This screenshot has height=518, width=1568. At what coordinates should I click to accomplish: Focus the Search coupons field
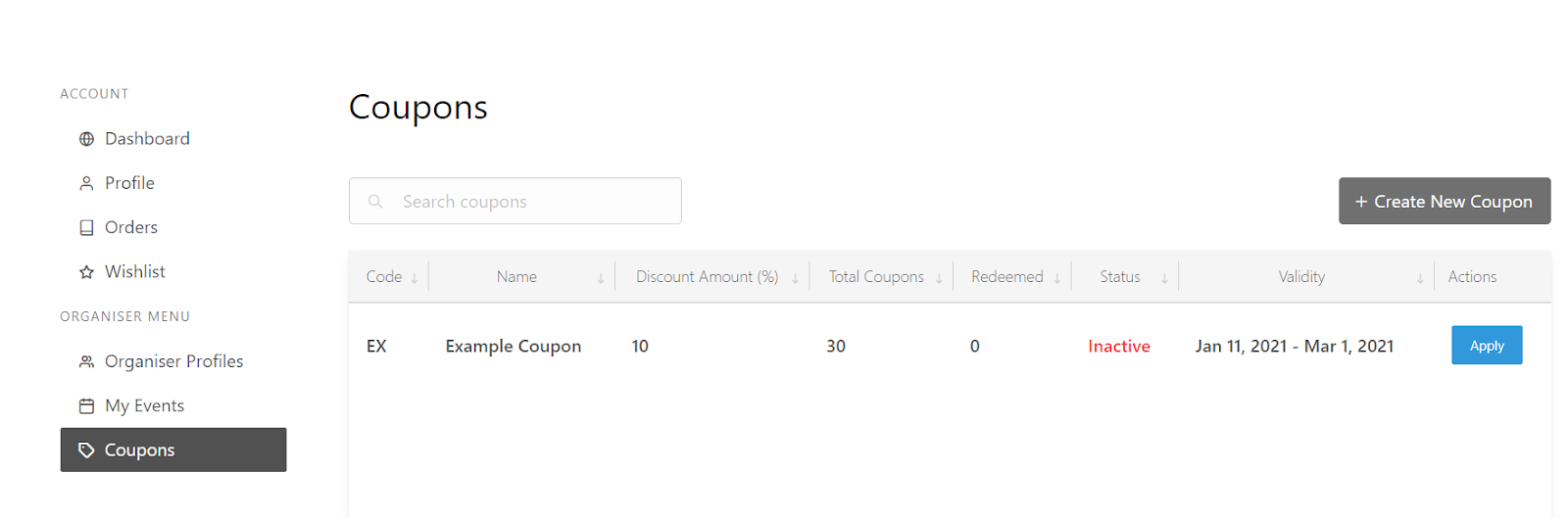click(x=515, y=201)
